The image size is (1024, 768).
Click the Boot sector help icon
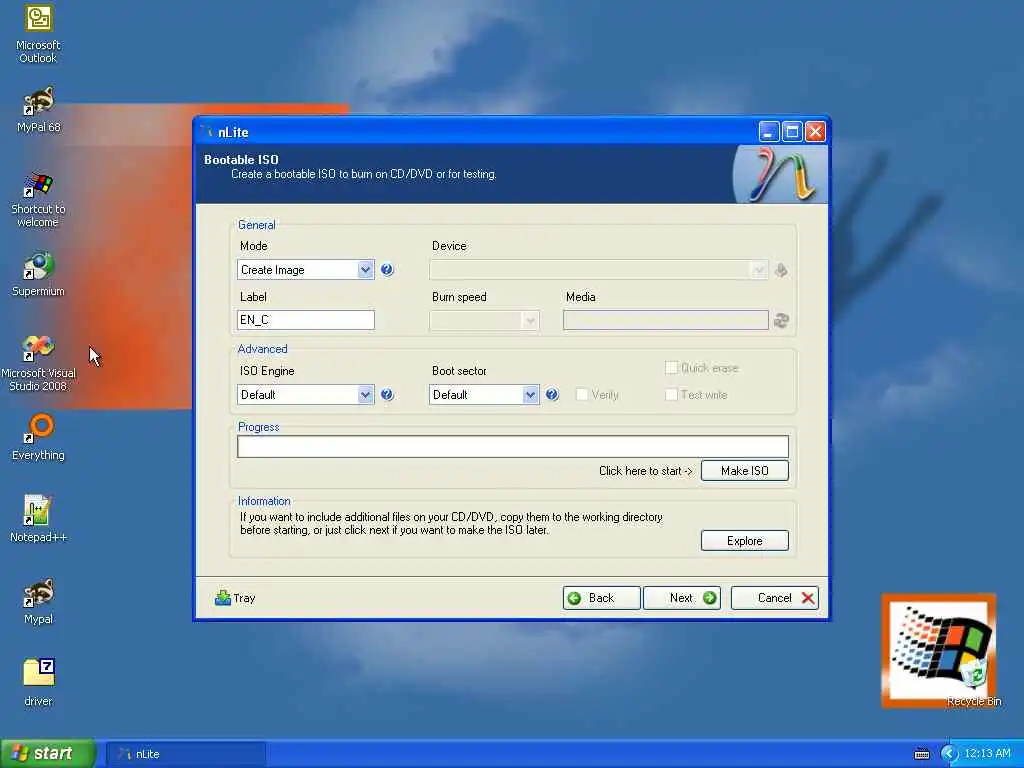click(552, 394)
